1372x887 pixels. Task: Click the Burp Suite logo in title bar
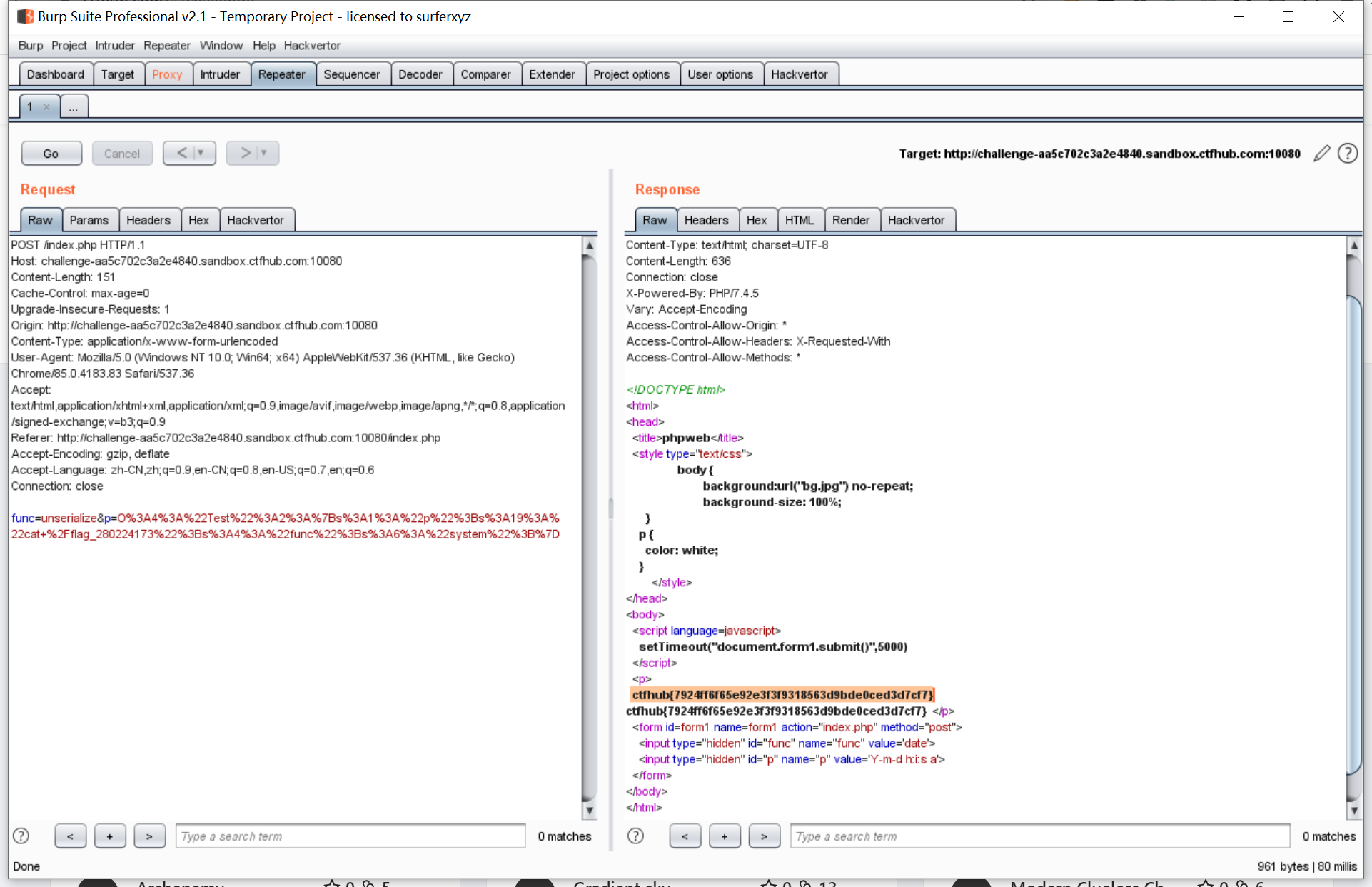(x=26, y=16)
